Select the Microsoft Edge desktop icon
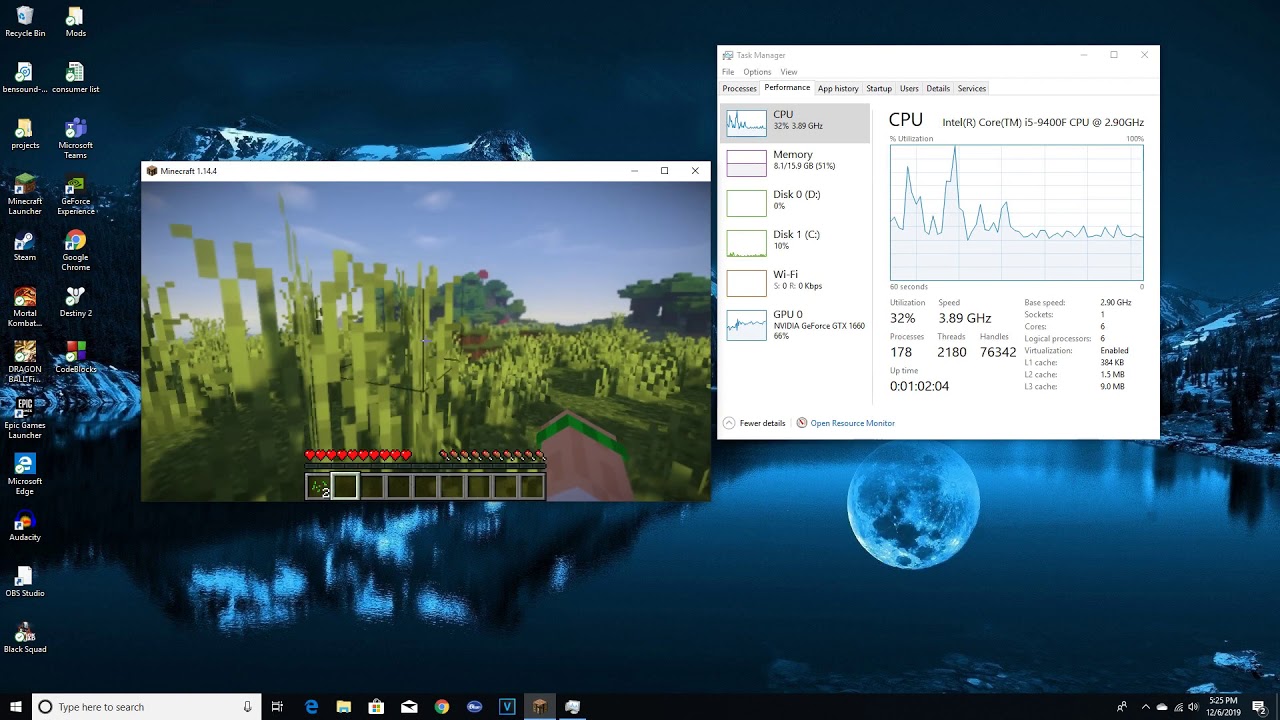This screenshot has width=1280, height=720. pyautogui.click(x=25, y=474)
